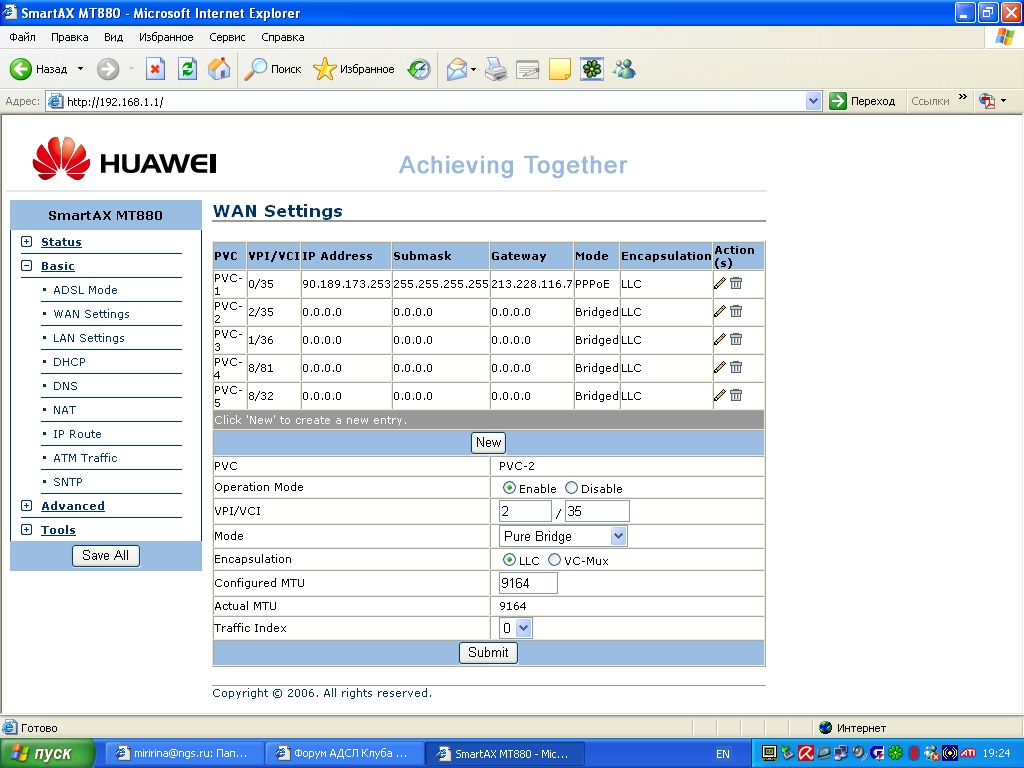1024x768 pixels.
Task: Open the NAT settings page
Action: pos(65,410)
